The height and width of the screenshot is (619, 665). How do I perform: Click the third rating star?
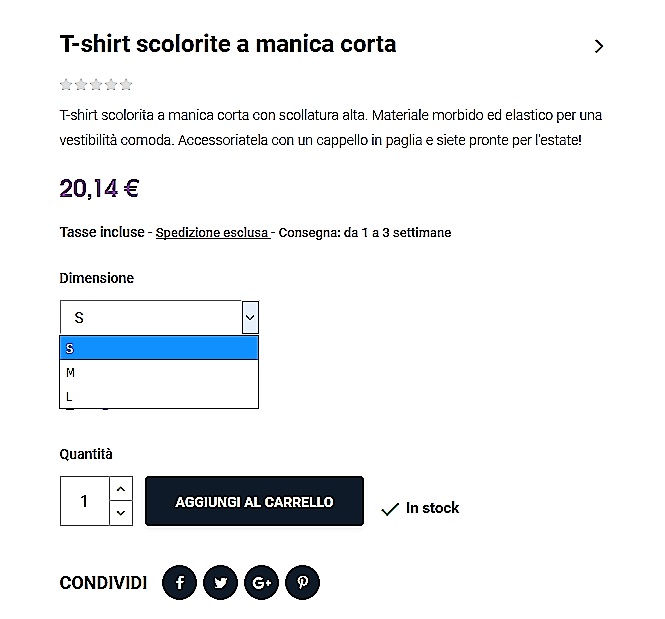[96, 85]
